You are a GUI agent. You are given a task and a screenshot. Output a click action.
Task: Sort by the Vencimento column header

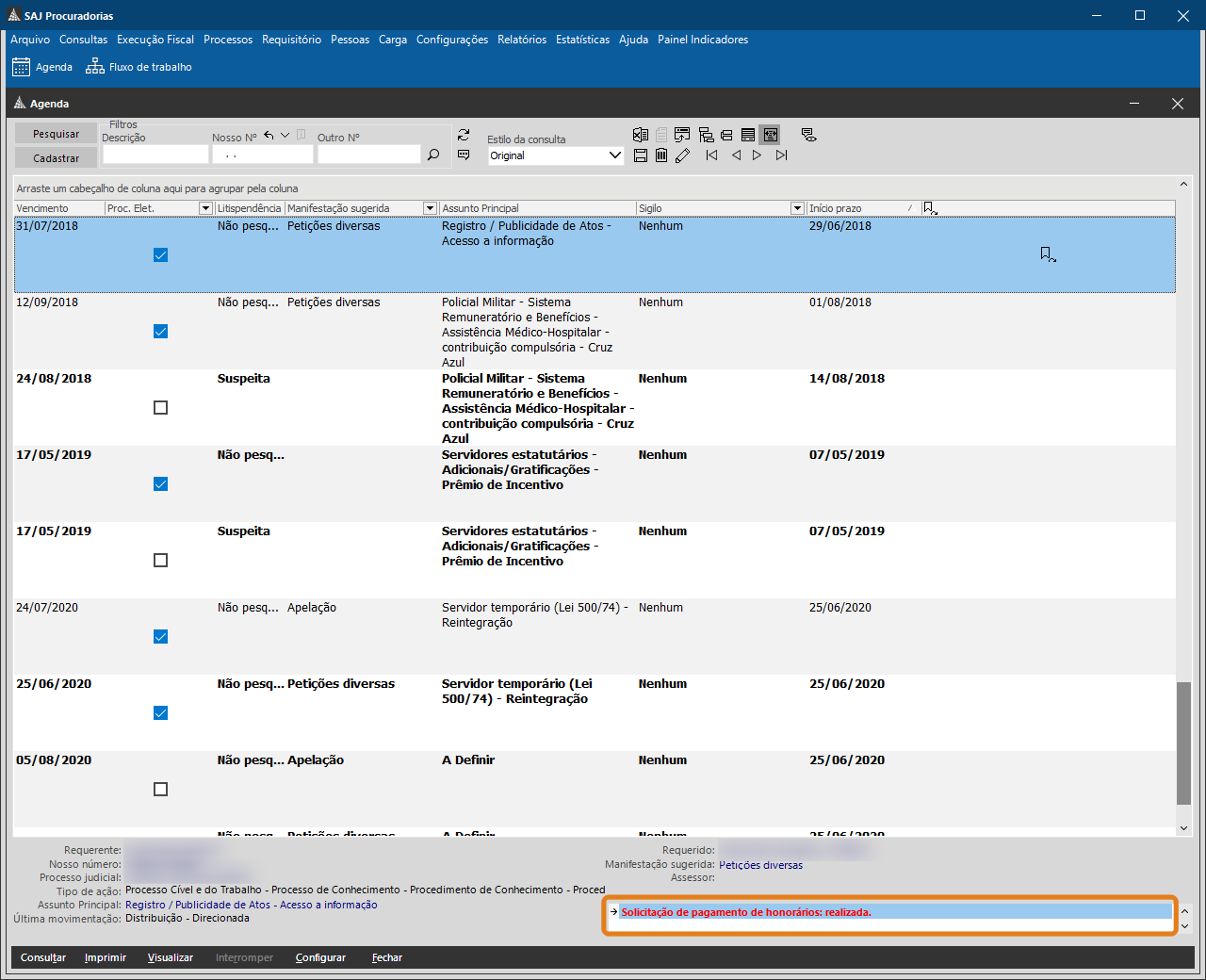(59, 208)
